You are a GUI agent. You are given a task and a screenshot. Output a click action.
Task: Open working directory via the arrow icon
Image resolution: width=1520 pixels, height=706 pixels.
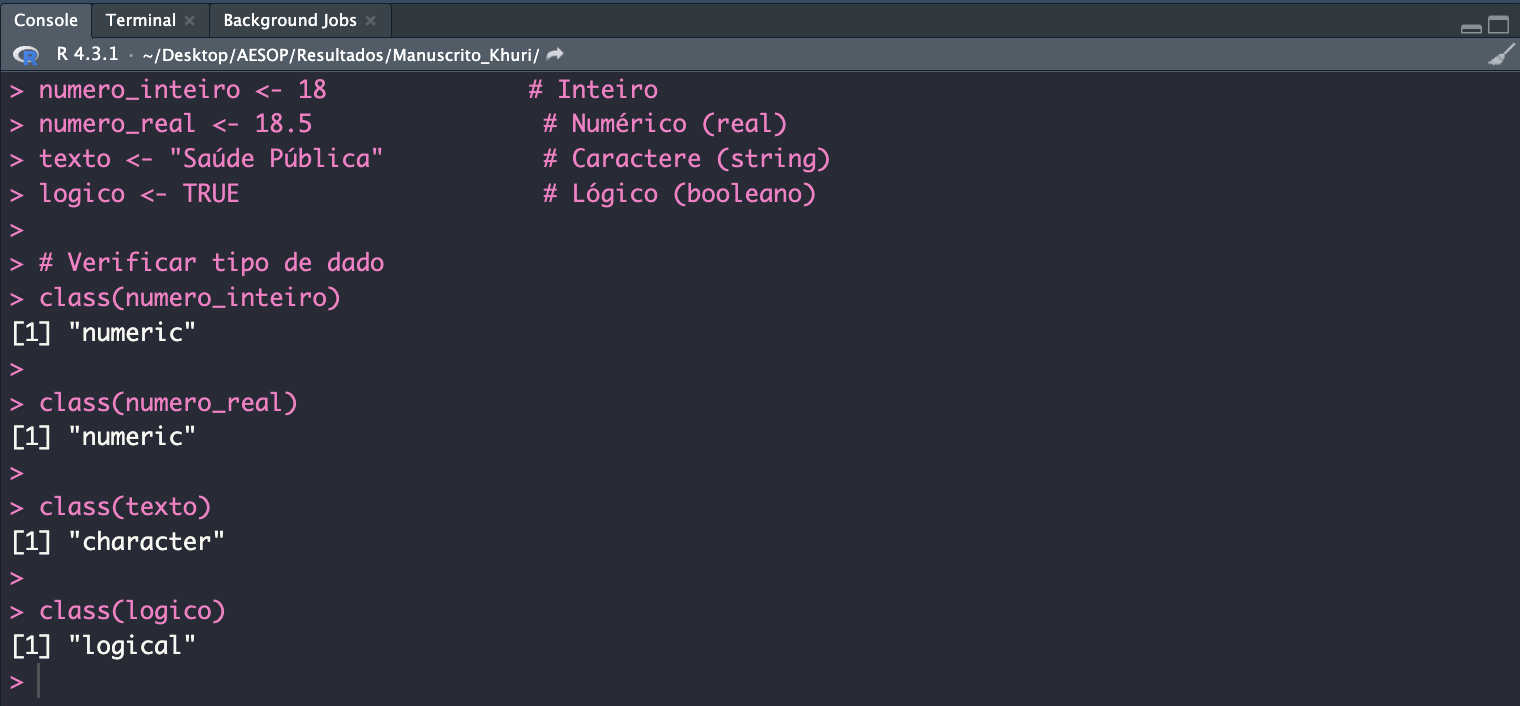pos(556,54)
